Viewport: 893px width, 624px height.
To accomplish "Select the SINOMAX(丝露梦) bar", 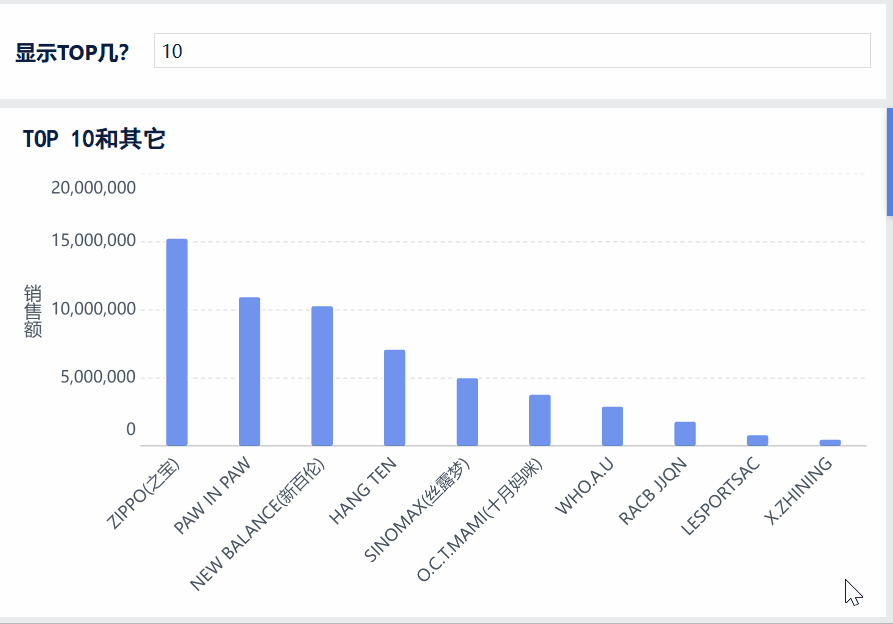I will click(x=467, y=412).
